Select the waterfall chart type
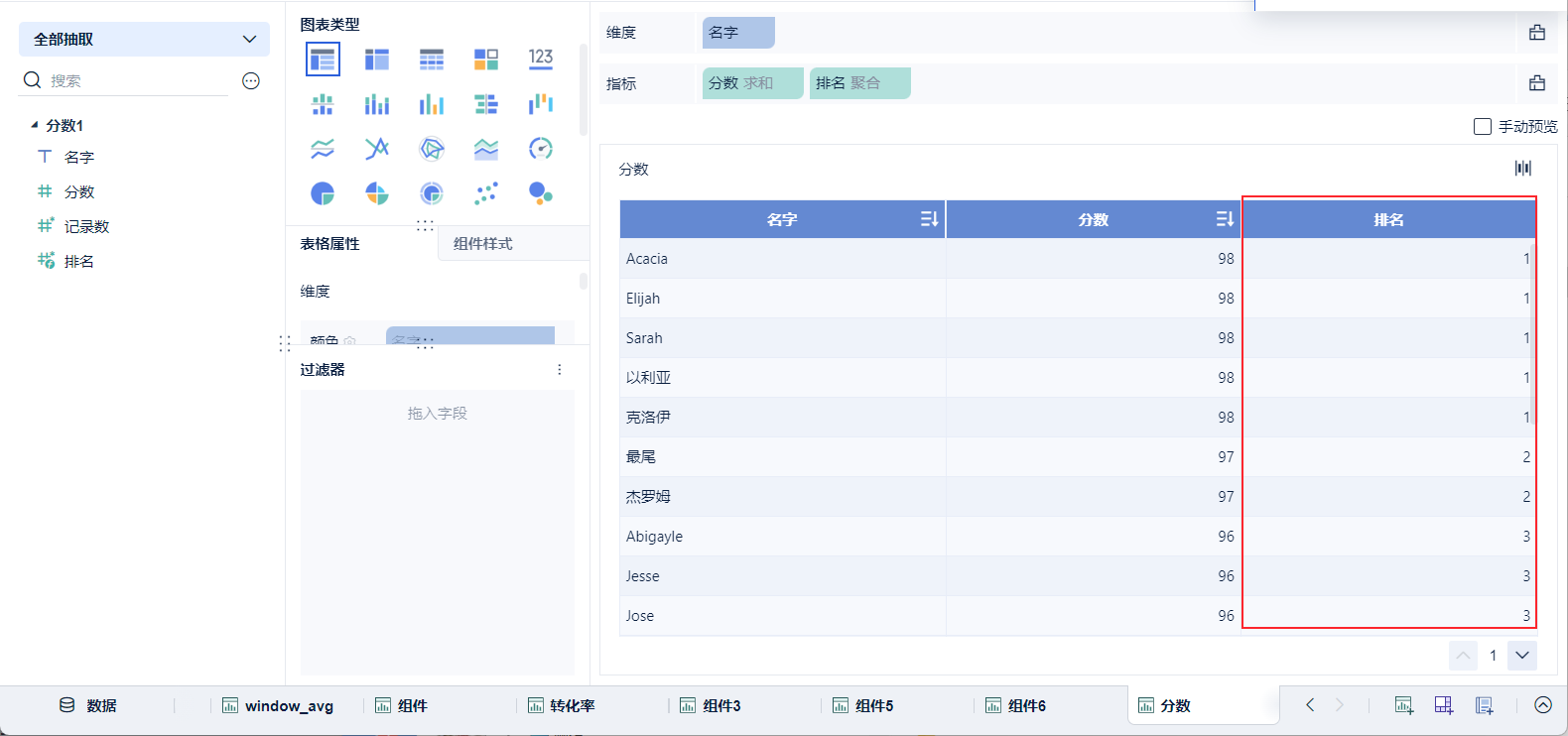 [541, 104]
